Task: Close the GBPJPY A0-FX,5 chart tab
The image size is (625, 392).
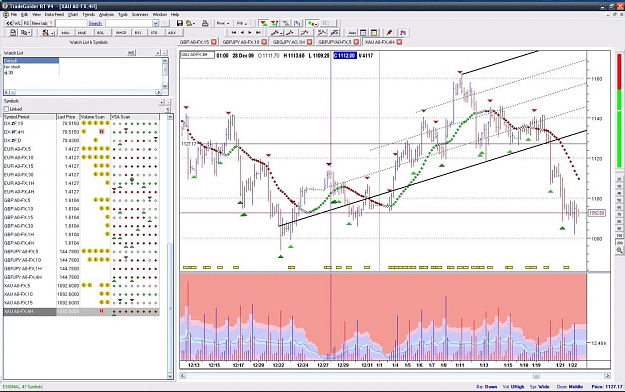Action: tap(356, 42)
